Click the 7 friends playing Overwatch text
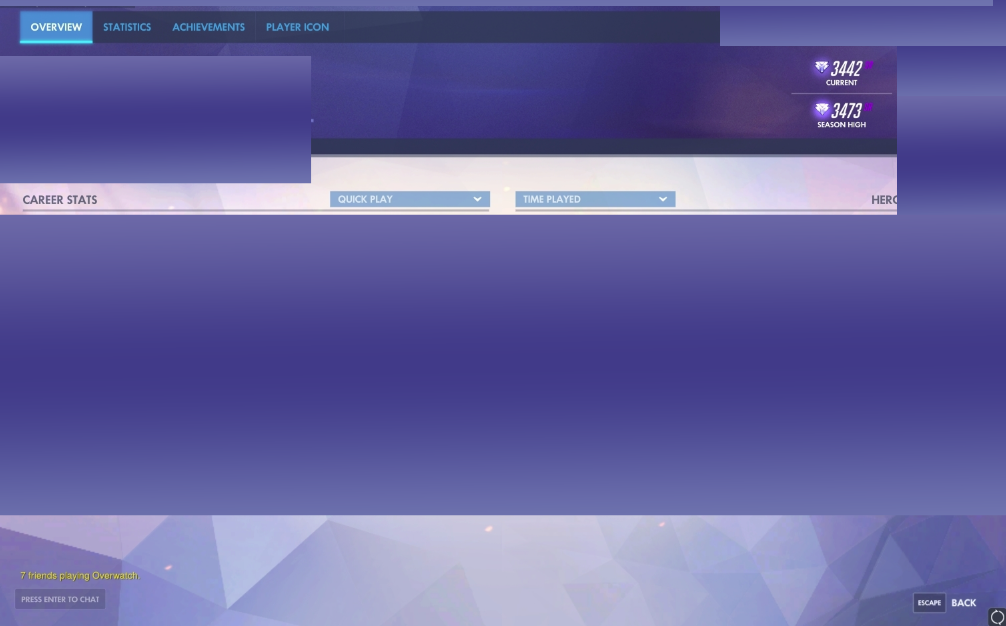Viewport: 1006px width, 626px height. (80, 575)
